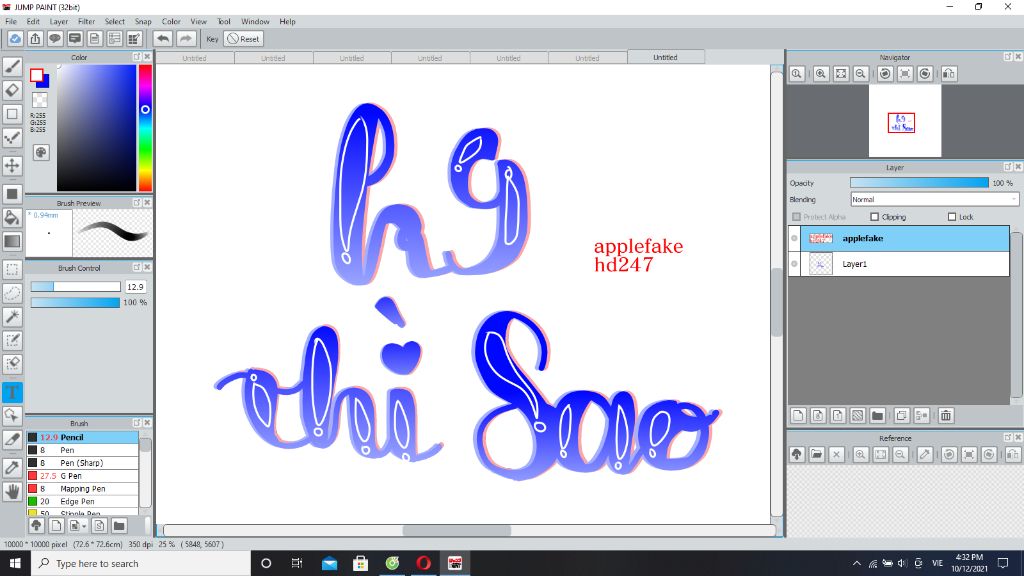Viewport: 1024px width, 576px height.
Task: Select the Eraser tool
Action: pyautogui.click(x=12, y=90)
